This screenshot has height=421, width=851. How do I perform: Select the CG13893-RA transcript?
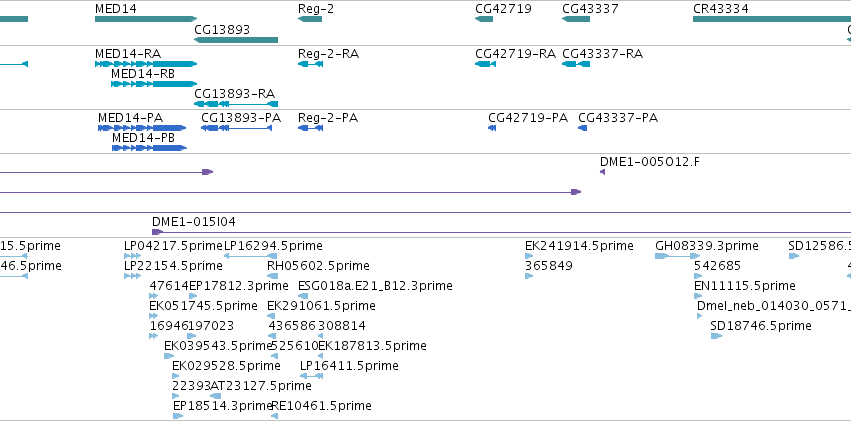pos(236,104)
